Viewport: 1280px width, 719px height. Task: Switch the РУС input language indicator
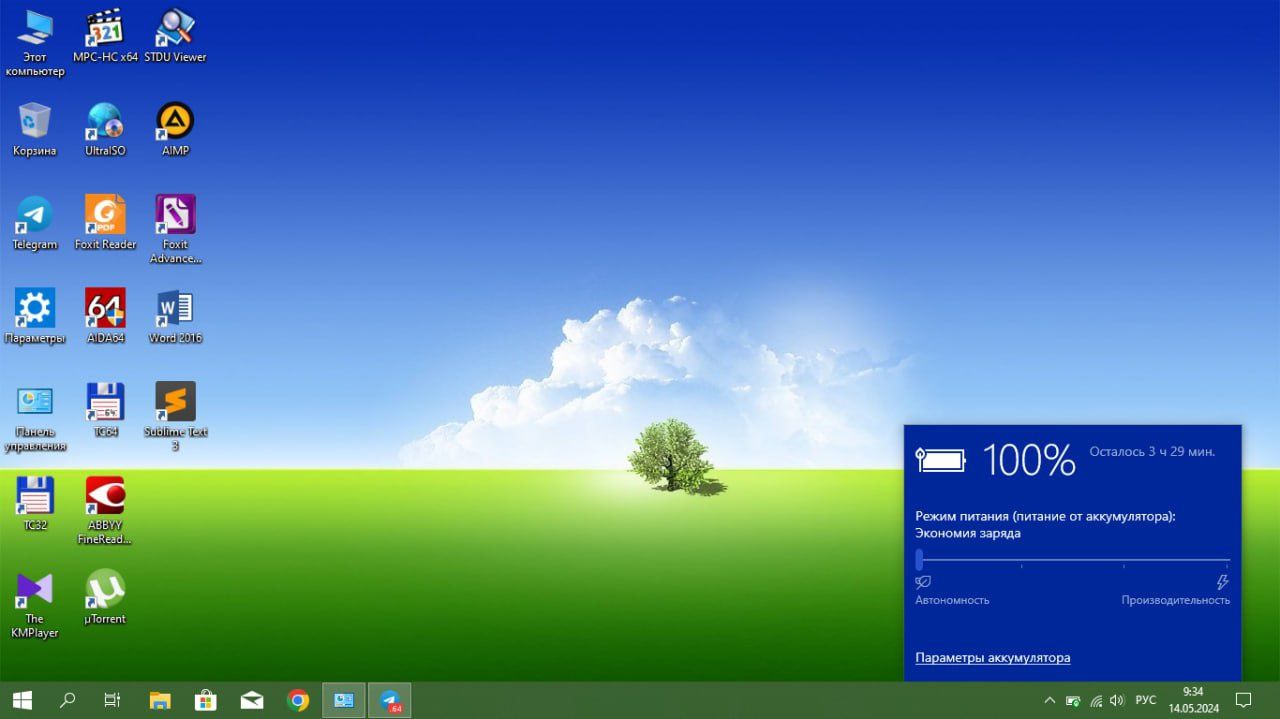coord(1146,700)
